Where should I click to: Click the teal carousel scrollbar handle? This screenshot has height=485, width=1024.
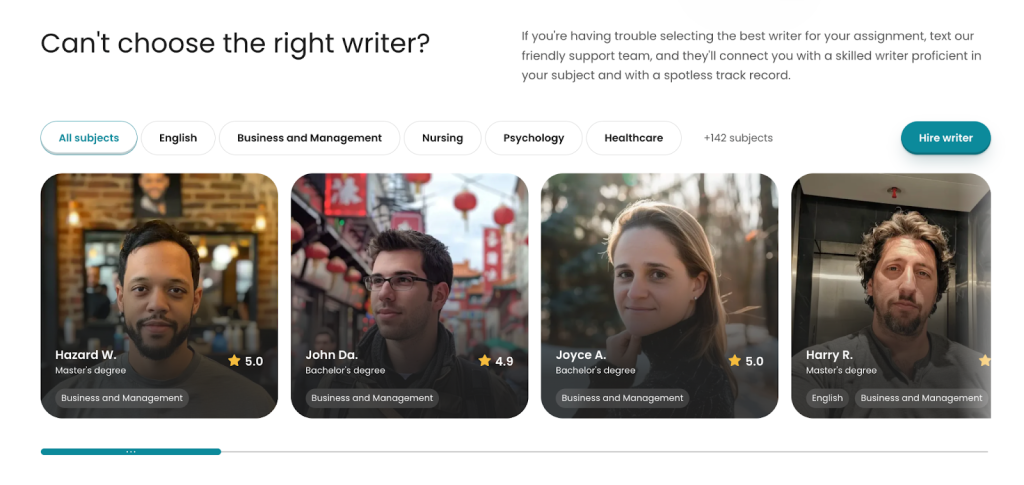point(131,451)
